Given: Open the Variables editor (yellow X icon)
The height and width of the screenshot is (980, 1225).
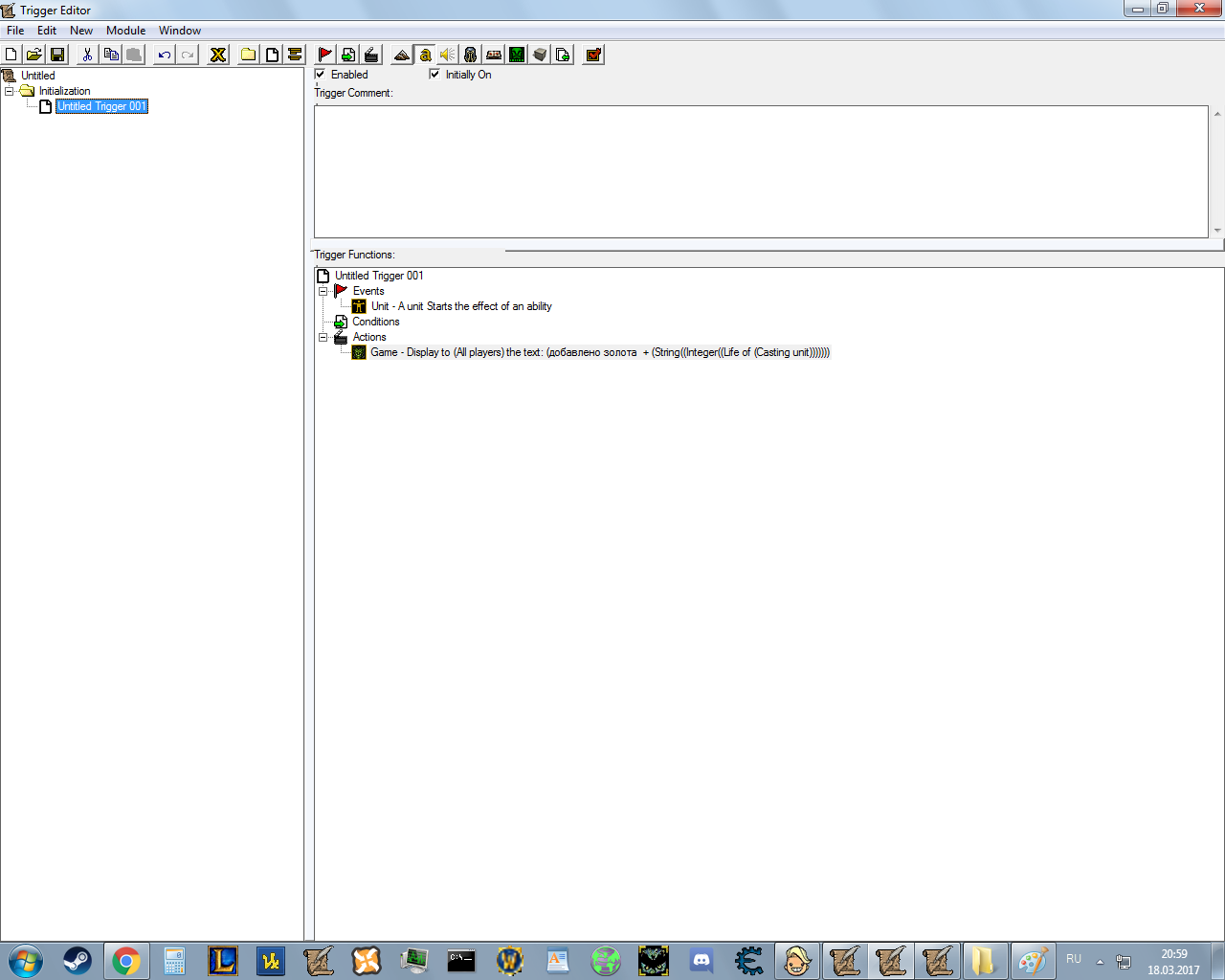Looking at the screenshot, I should pos(218,55).
